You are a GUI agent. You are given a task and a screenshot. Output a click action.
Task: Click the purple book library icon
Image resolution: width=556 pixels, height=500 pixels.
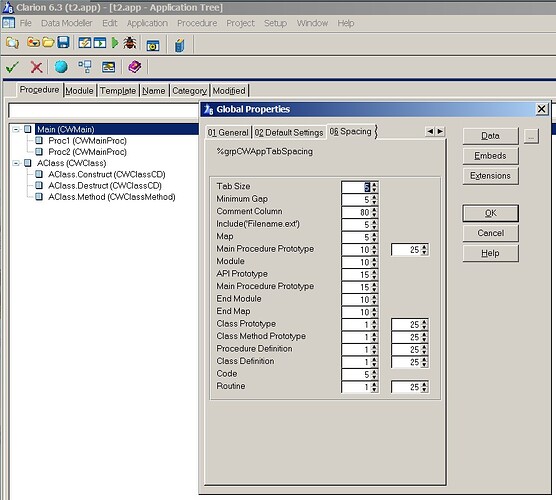coord(135,66)
